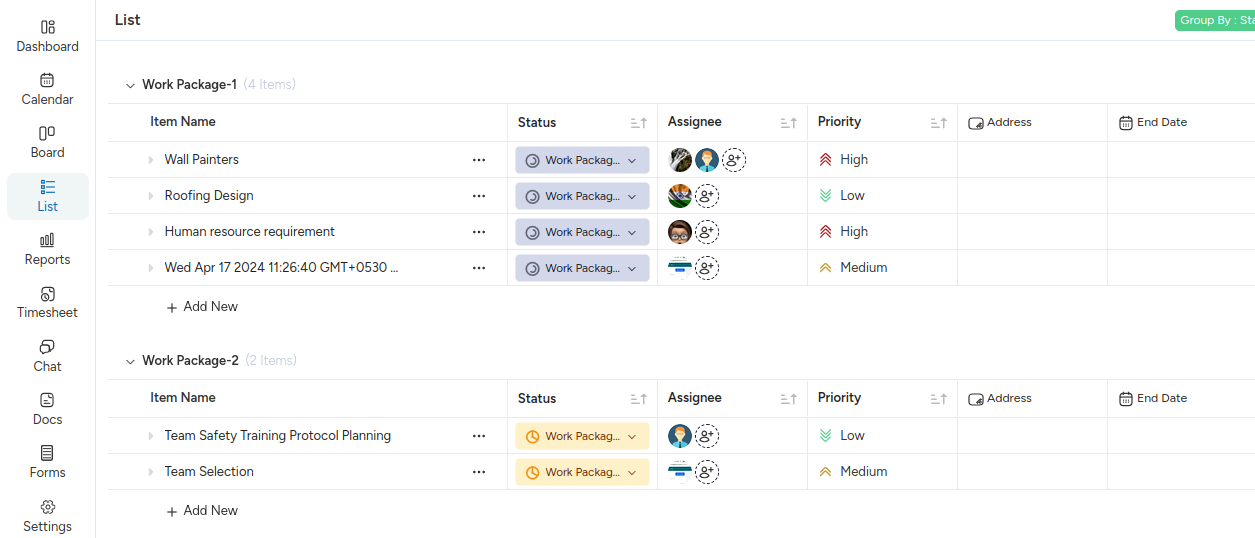Open the three-dots menu for Wall Painters

479,160
